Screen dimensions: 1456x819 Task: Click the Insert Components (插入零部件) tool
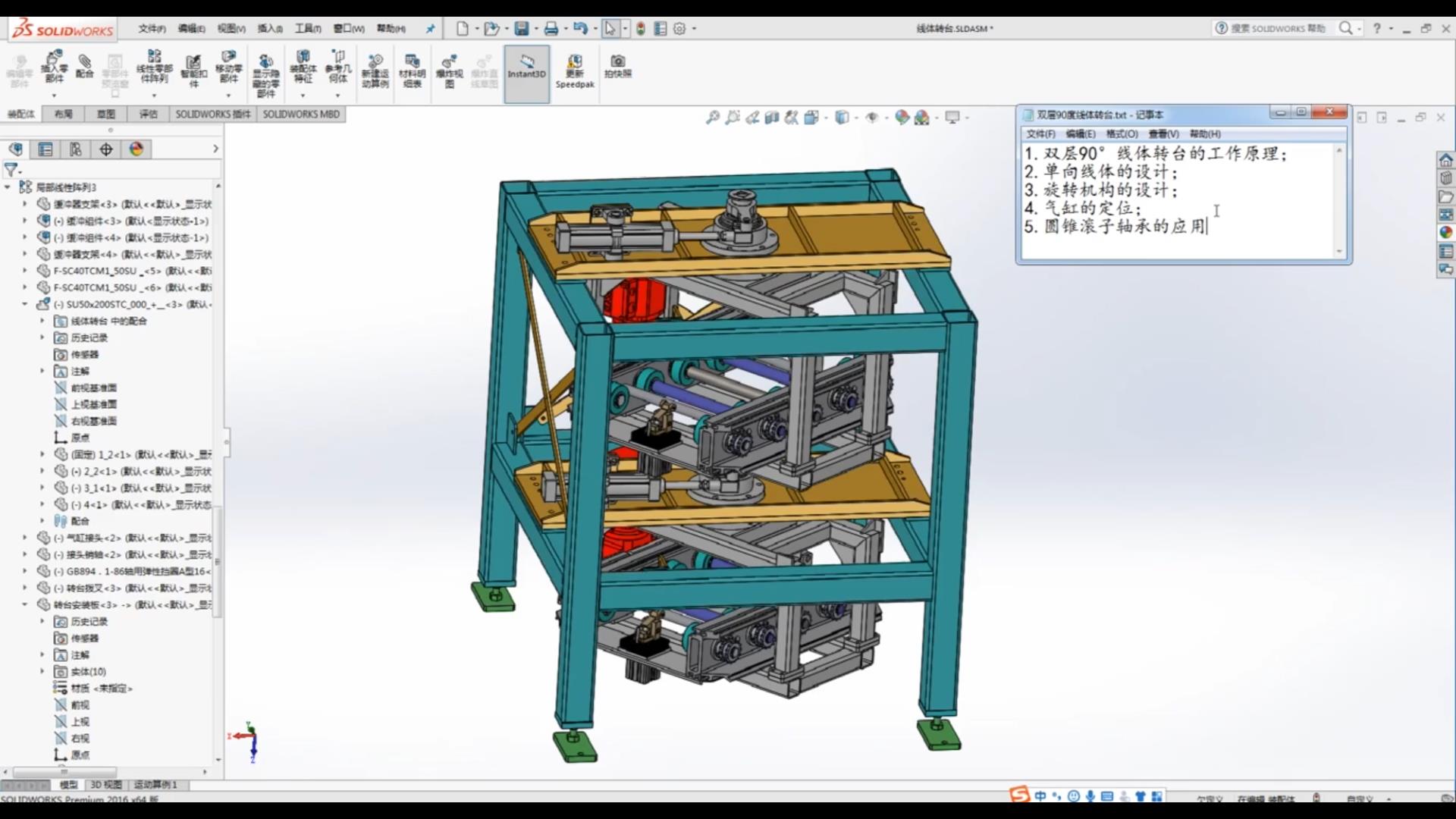54,66
